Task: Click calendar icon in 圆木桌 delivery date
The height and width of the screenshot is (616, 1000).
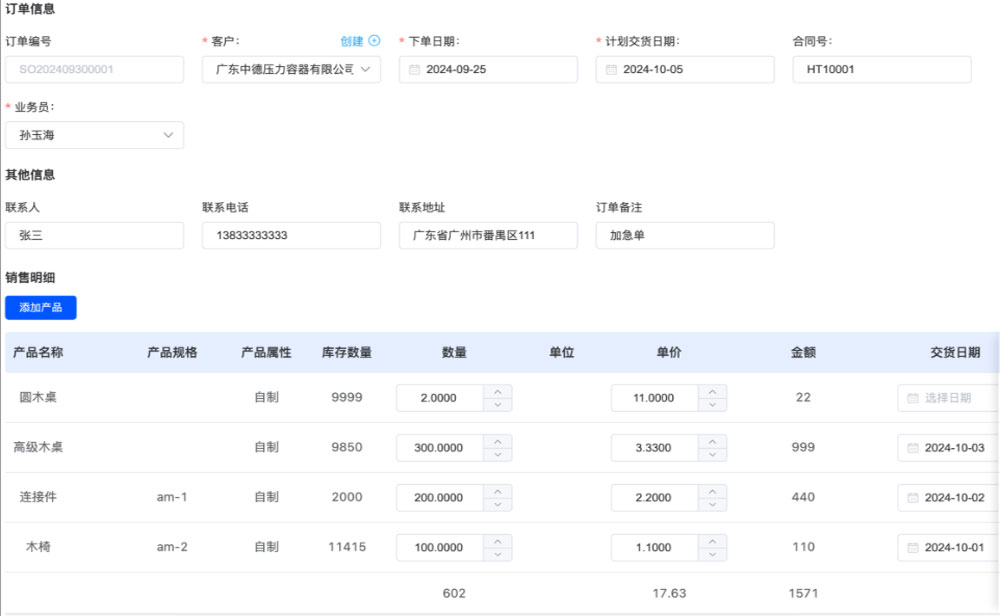Action: (912, 398)
